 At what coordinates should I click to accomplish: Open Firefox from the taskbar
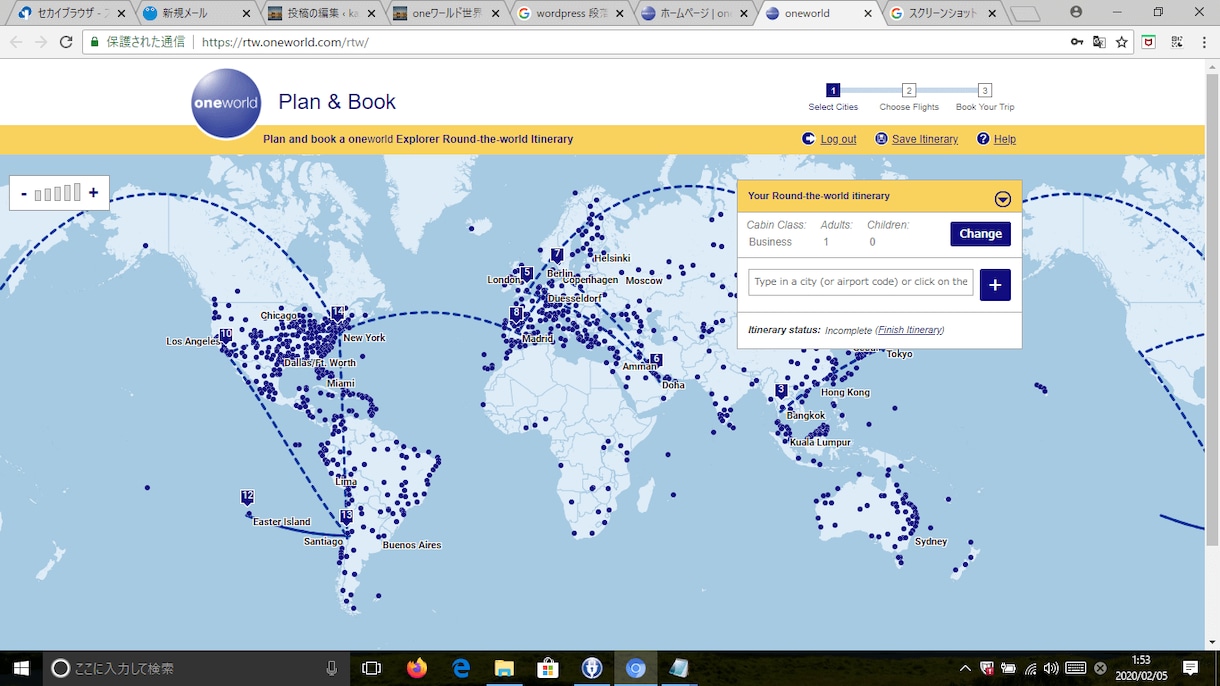pos(417,668)
